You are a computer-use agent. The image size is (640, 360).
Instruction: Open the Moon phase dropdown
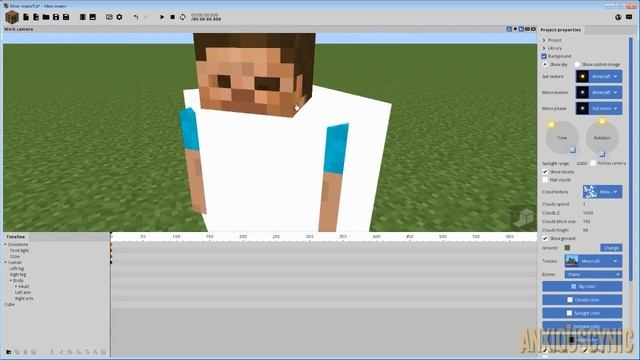[599, 108]
